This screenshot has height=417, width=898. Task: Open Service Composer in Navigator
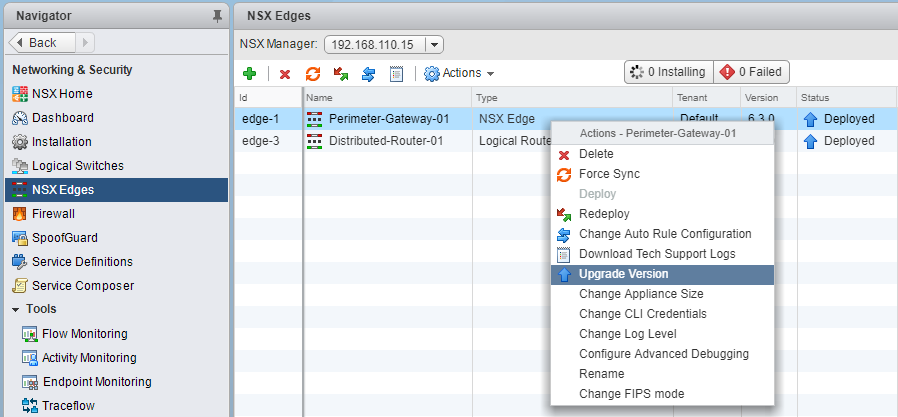click(x=116, y=285)
